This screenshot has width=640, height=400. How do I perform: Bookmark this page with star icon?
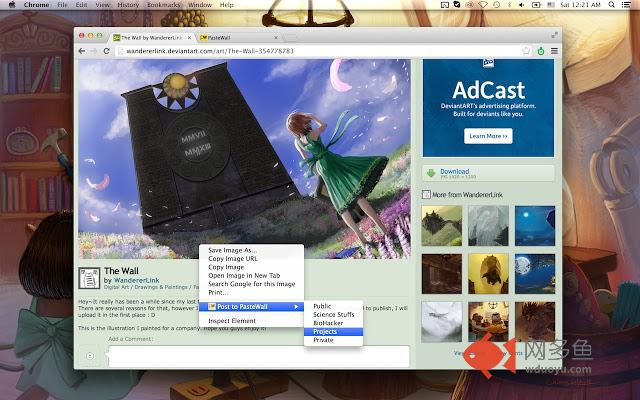point(526,51)
